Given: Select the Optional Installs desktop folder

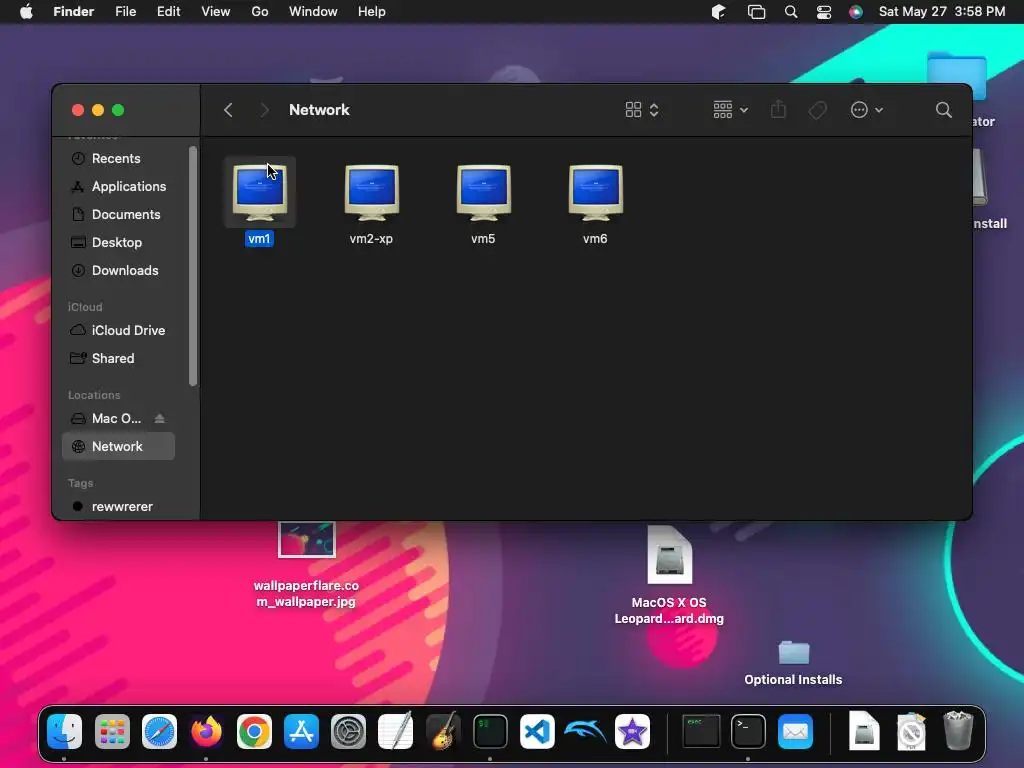Looking at the screenshot, I should point(793,663).
